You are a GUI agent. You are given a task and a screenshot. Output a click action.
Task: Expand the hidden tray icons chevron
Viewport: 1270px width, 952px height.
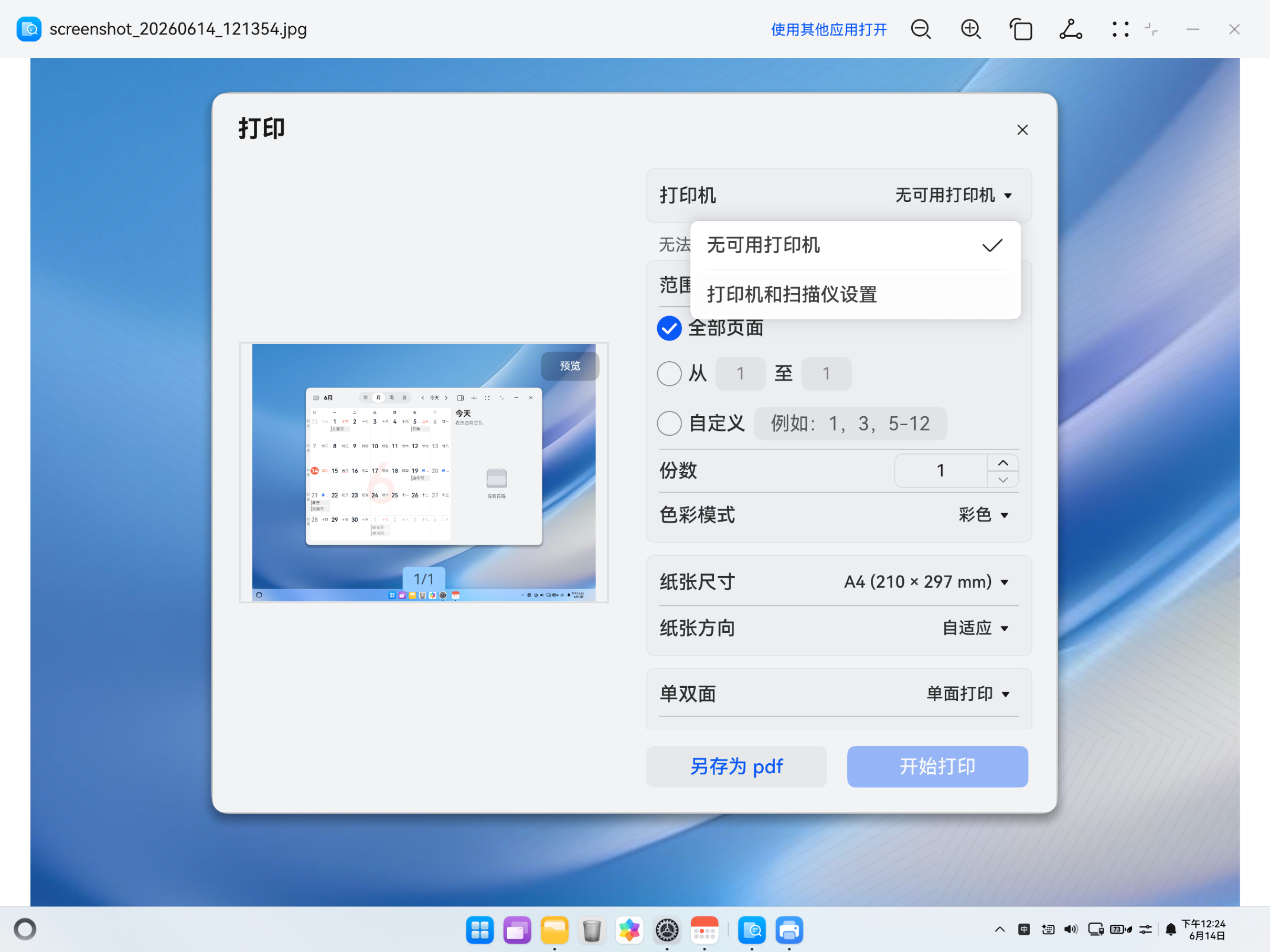click(x=1000, y=930)
